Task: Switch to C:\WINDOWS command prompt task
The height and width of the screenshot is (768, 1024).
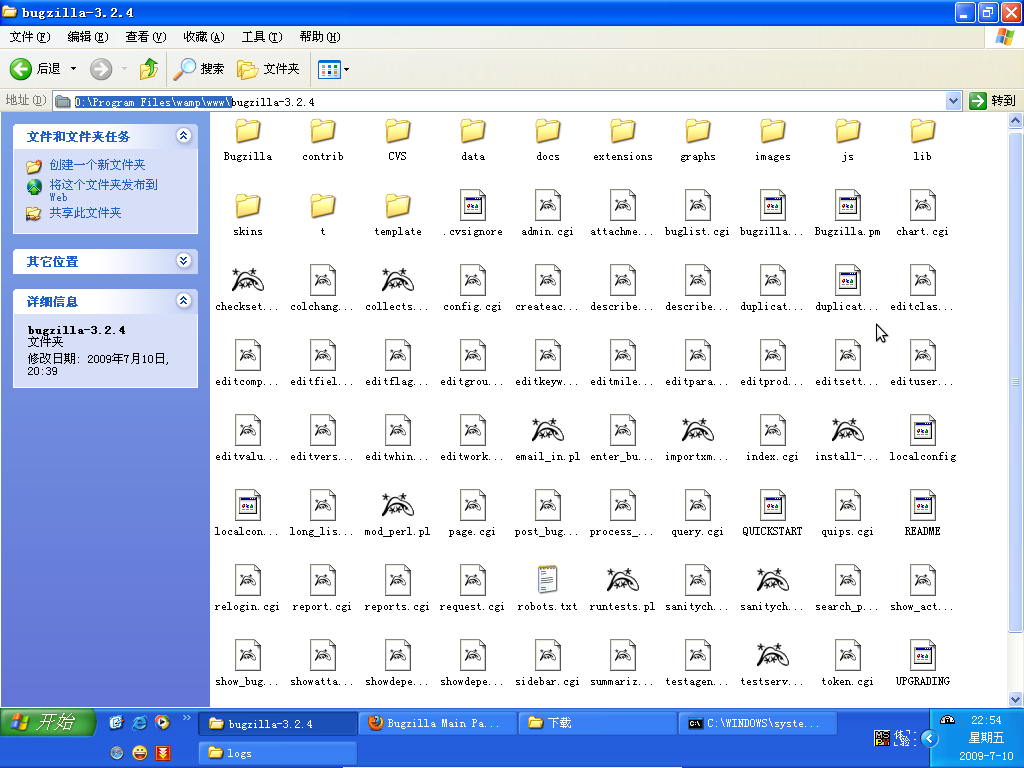Action: [x=758, y=724]
